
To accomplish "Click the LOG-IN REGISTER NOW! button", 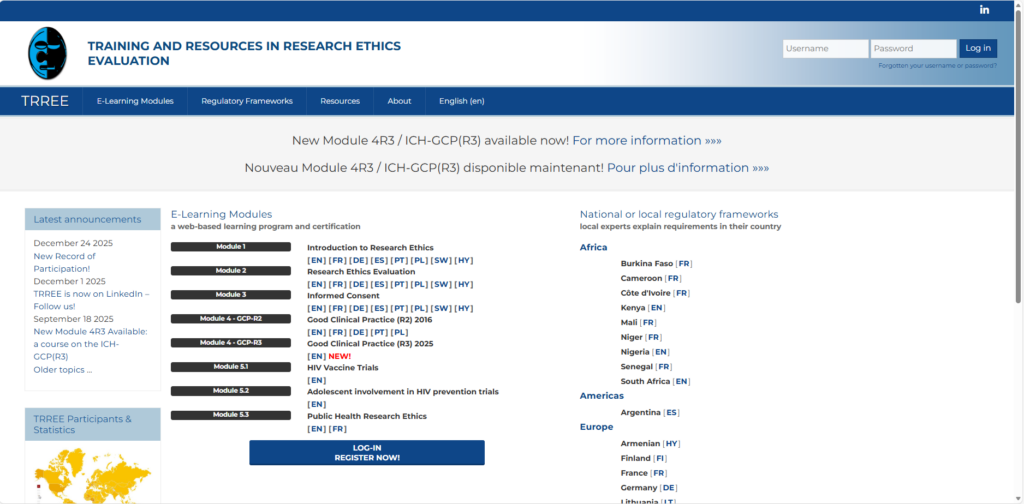I will [x=366, y=452].
